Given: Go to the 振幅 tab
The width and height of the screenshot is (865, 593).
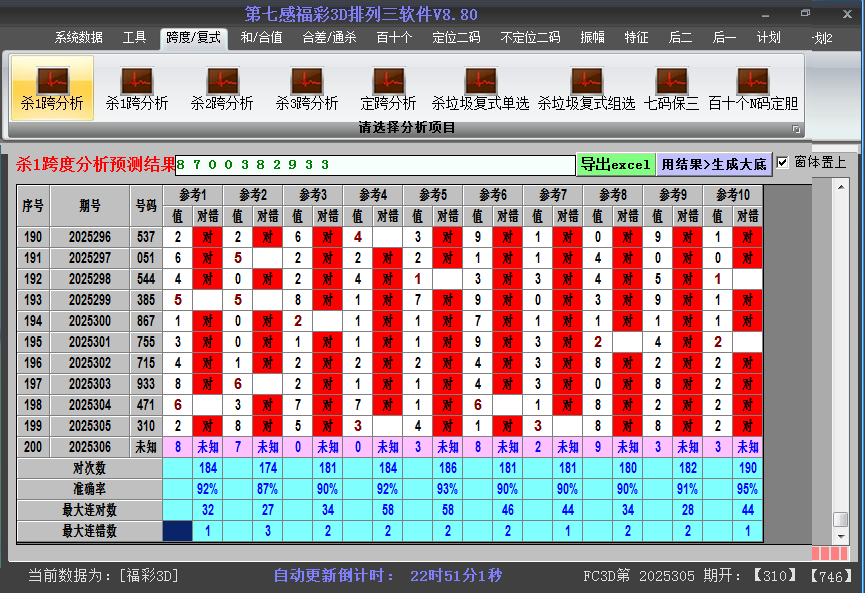Looking at the screenshot, I should [x=592, y=38].
